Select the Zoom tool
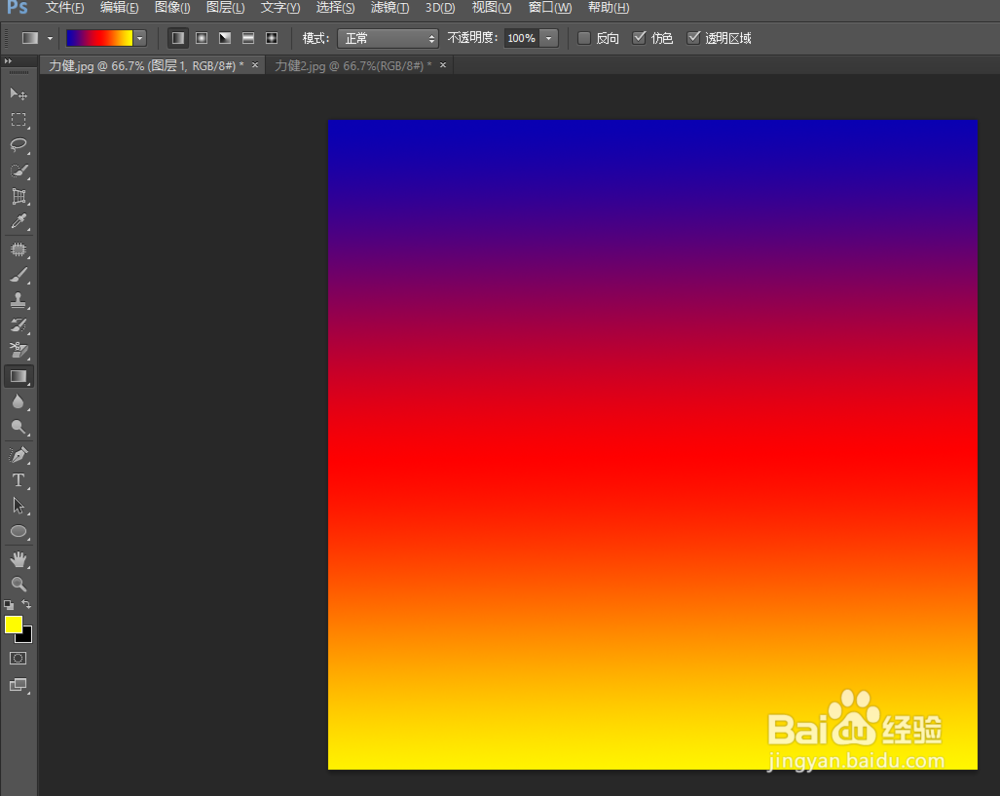 click(18, 584)
